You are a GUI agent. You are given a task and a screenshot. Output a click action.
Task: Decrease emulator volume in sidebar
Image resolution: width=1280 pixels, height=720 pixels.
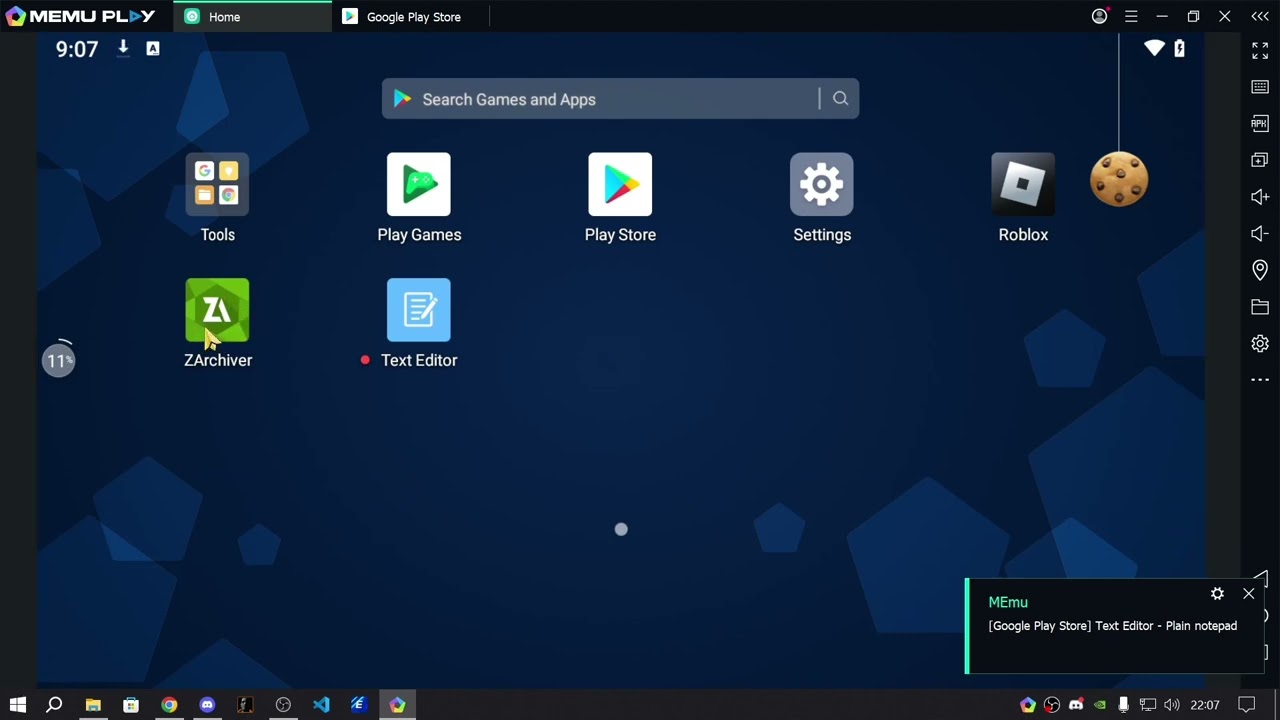click(x=1260, y=233)
